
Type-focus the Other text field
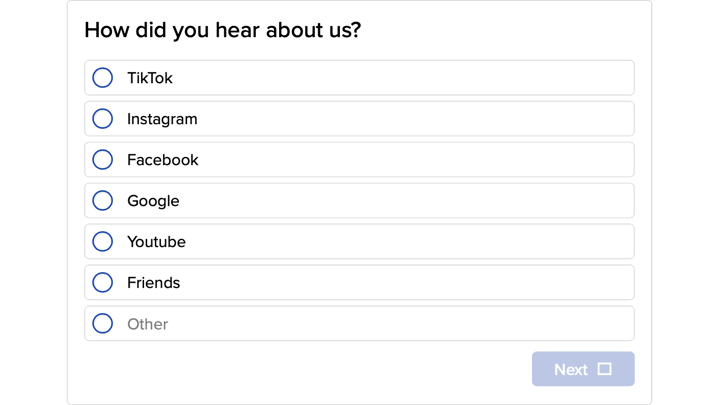(x=370, y=324)
